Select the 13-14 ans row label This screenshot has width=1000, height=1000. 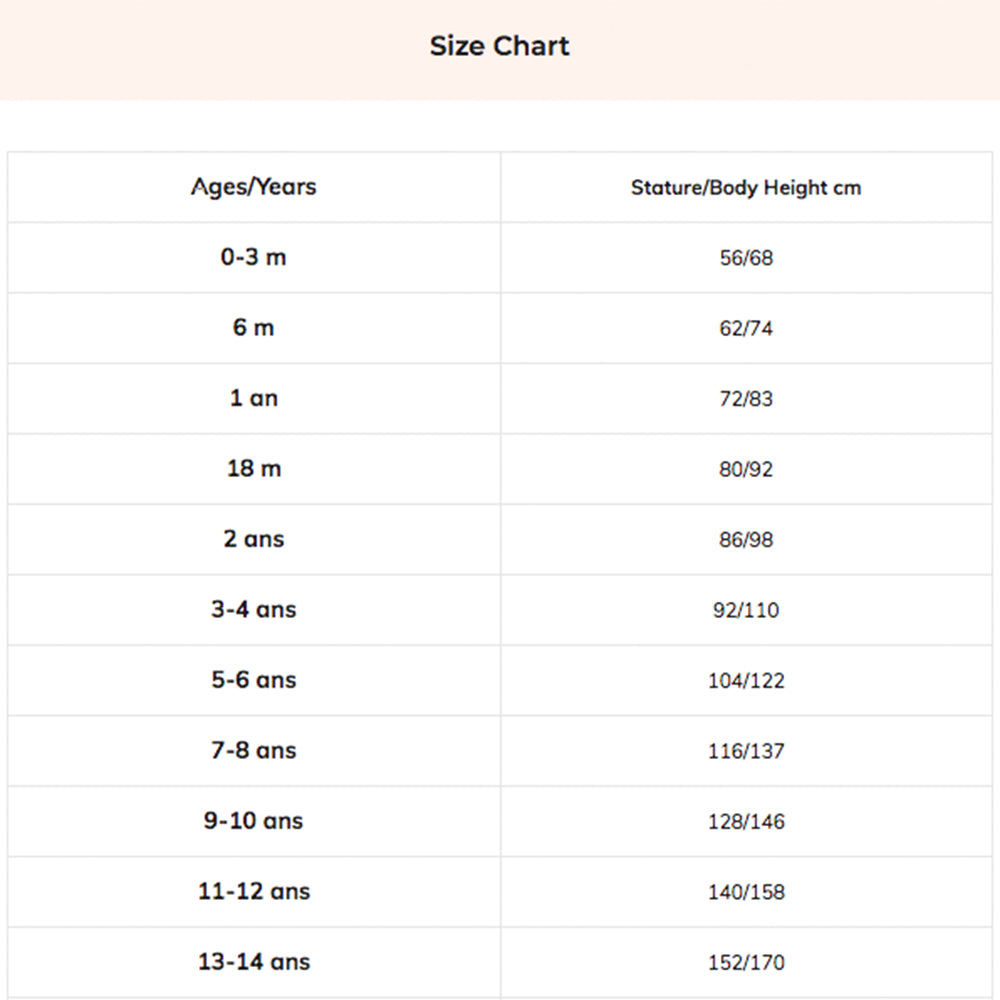point(254,962)
